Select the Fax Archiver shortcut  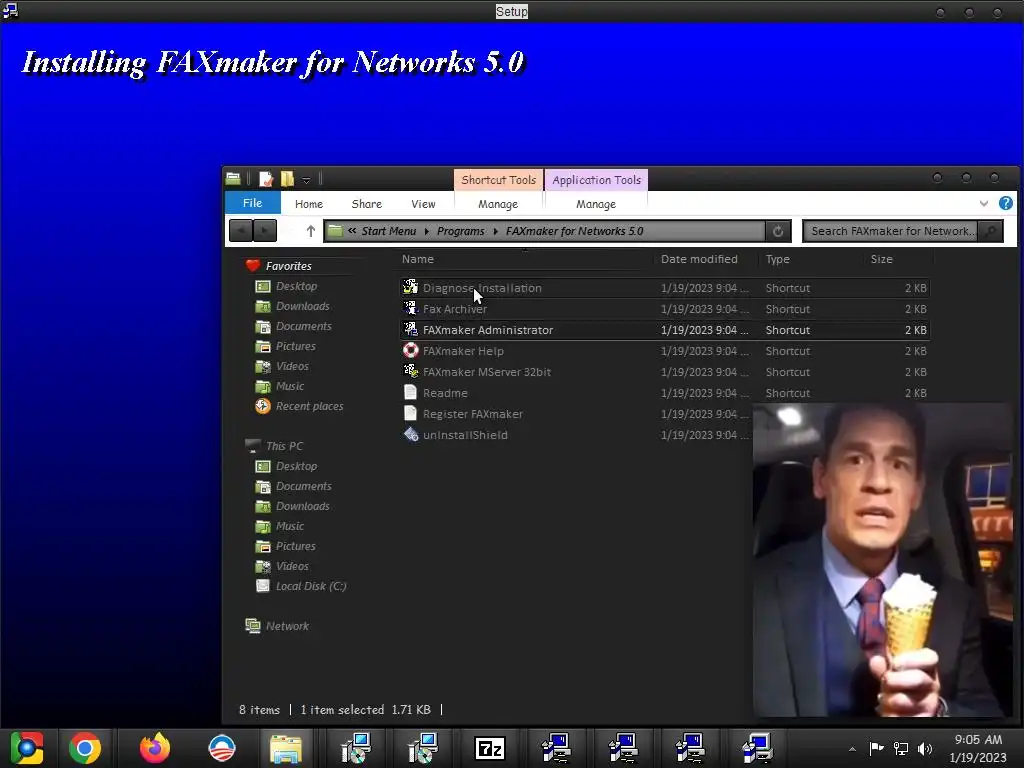tap(455, 309)
